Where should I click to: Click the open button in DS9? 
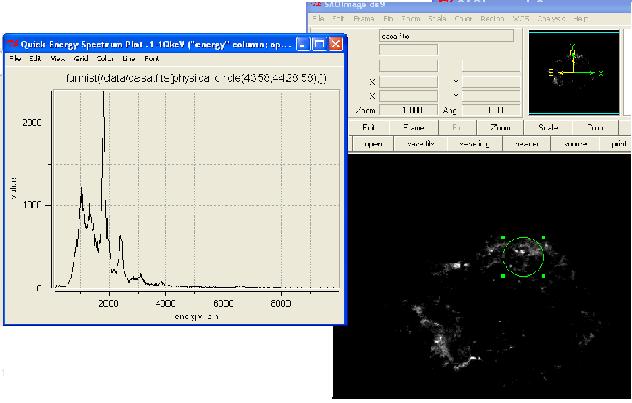[x=373, y=144]
